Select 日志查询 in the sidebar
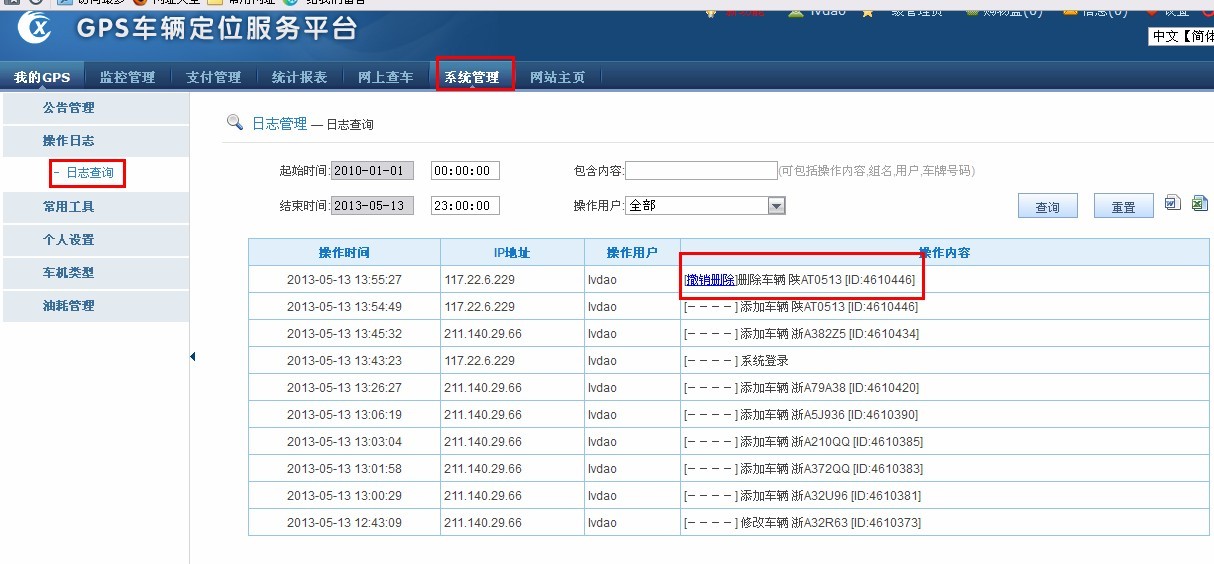 point(89,173)
